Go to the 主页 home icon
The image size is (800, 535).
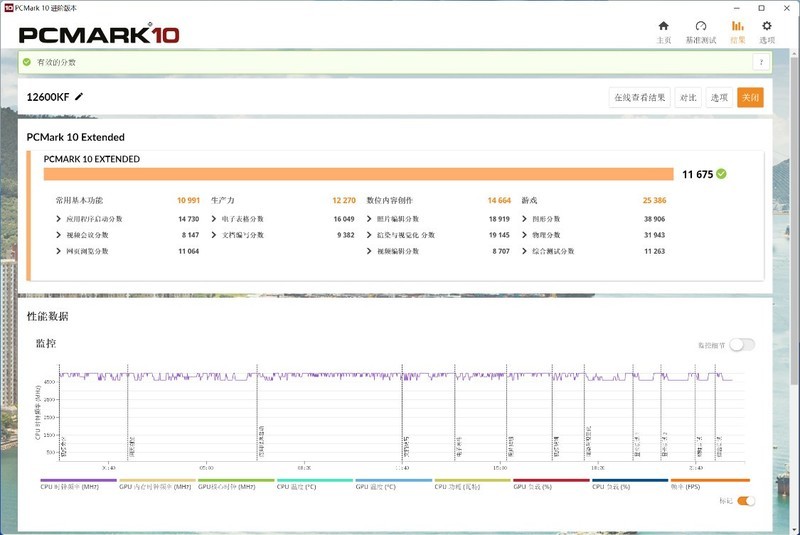pos(663,26)
